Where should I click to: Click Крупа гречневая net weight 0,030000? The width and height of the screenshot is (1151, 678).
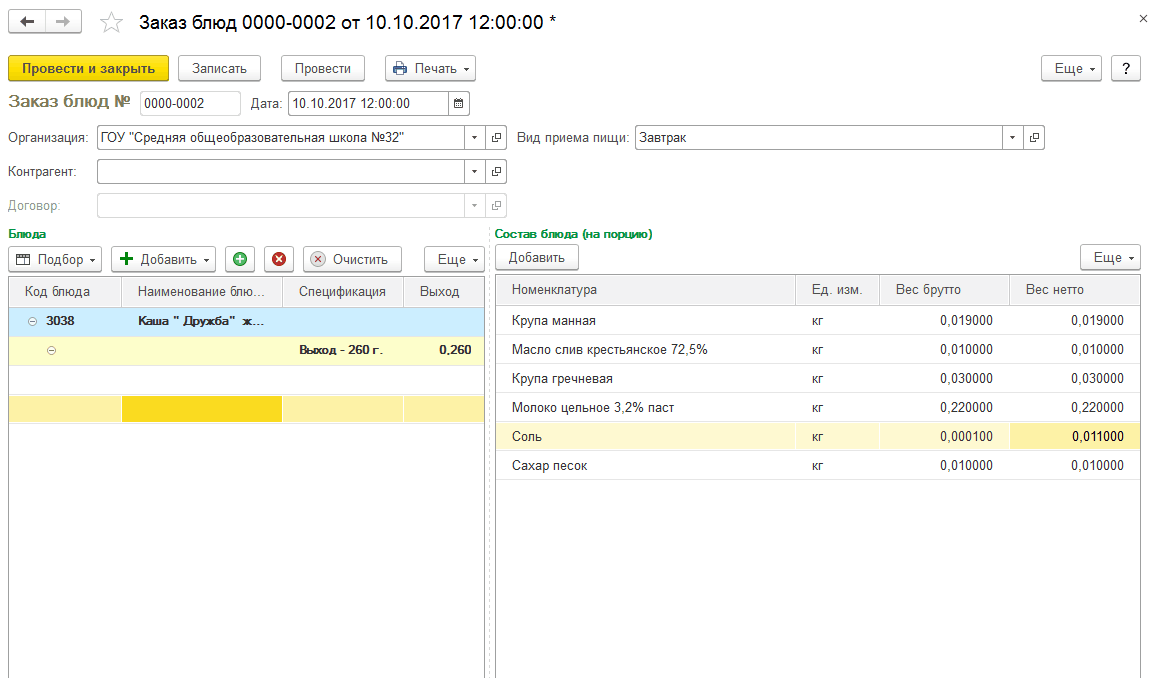pos(1075,379)
